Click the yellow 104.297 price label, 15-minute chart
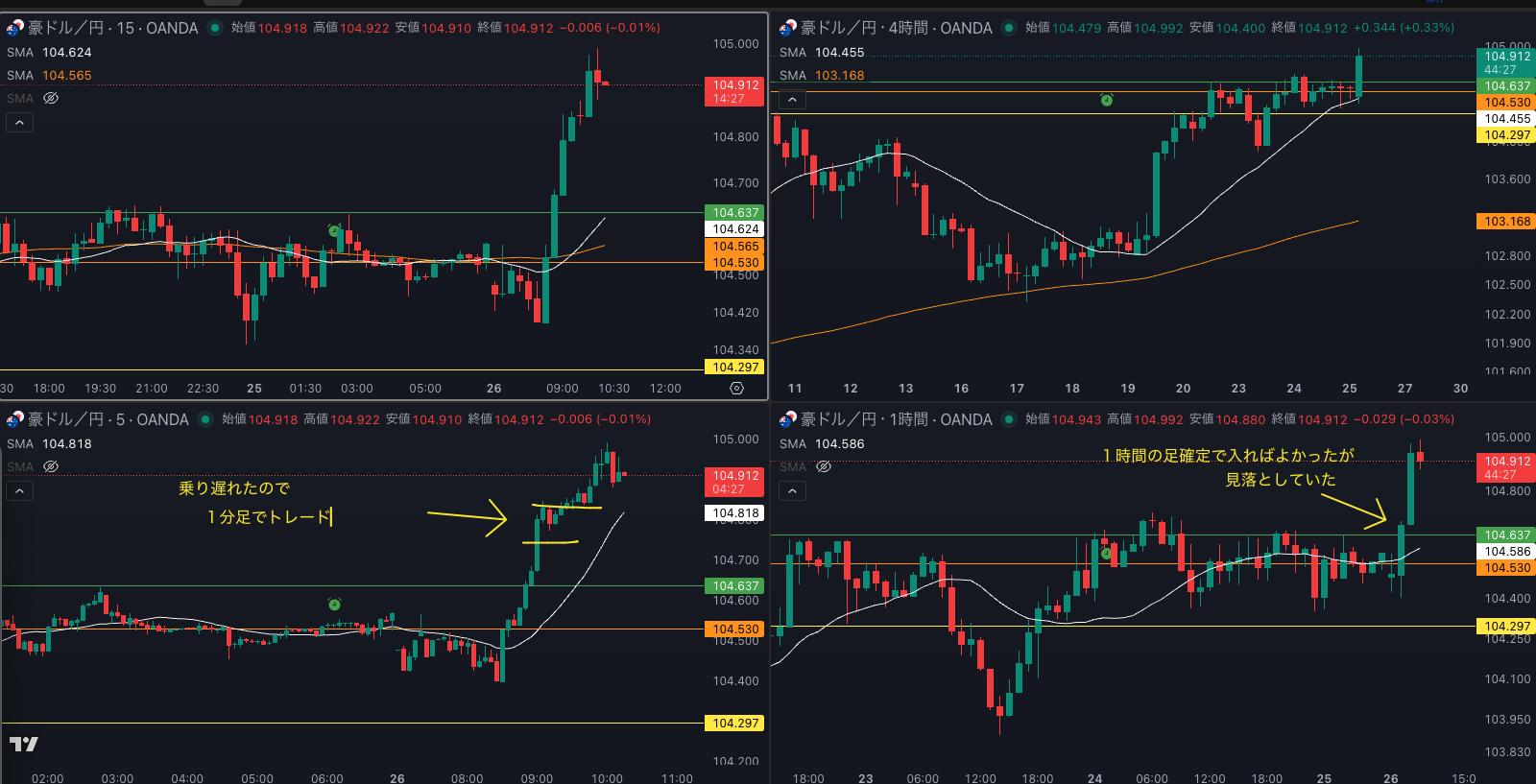 point(735,367)
